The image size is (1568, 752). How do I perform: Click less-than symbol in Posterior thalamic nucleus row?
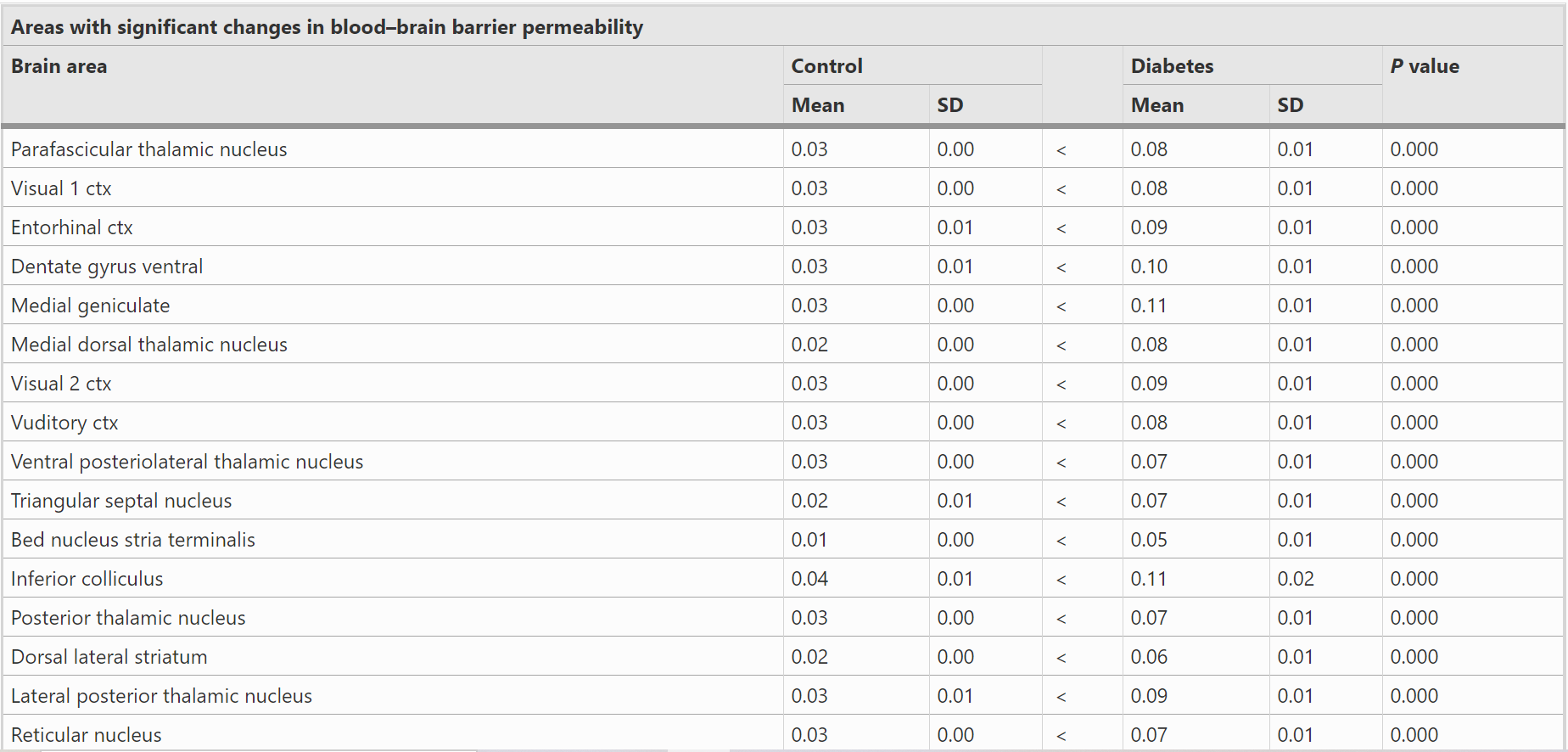1061,619
